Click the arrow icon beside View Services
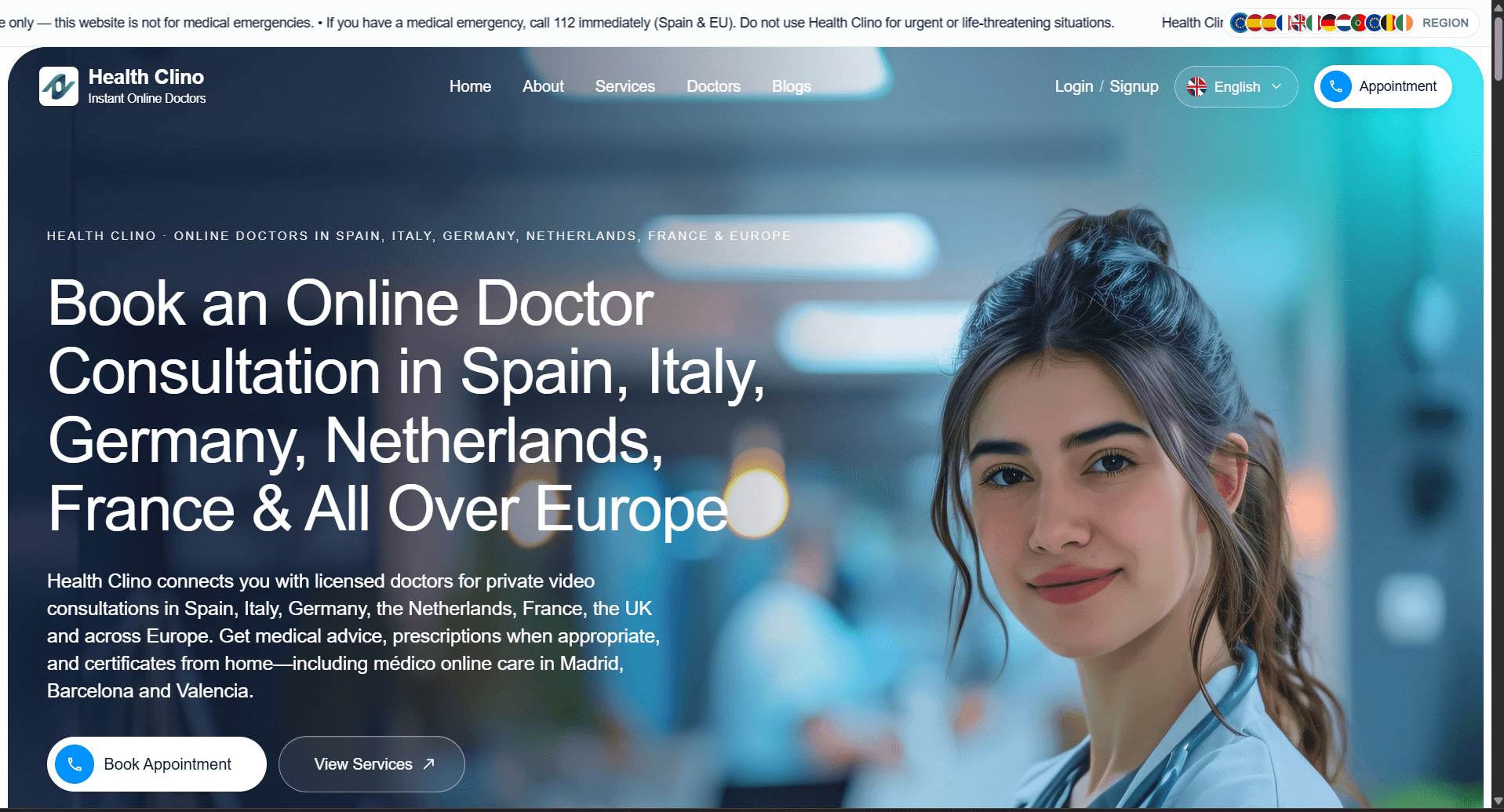 tap(428, 763)
